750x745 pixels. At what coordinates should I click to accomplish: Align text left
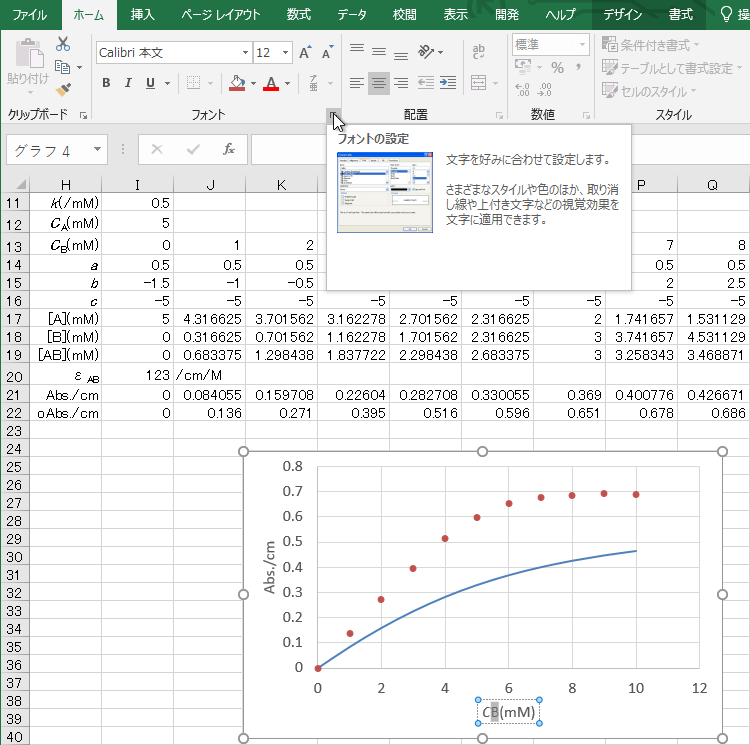[x=356, y=83]
